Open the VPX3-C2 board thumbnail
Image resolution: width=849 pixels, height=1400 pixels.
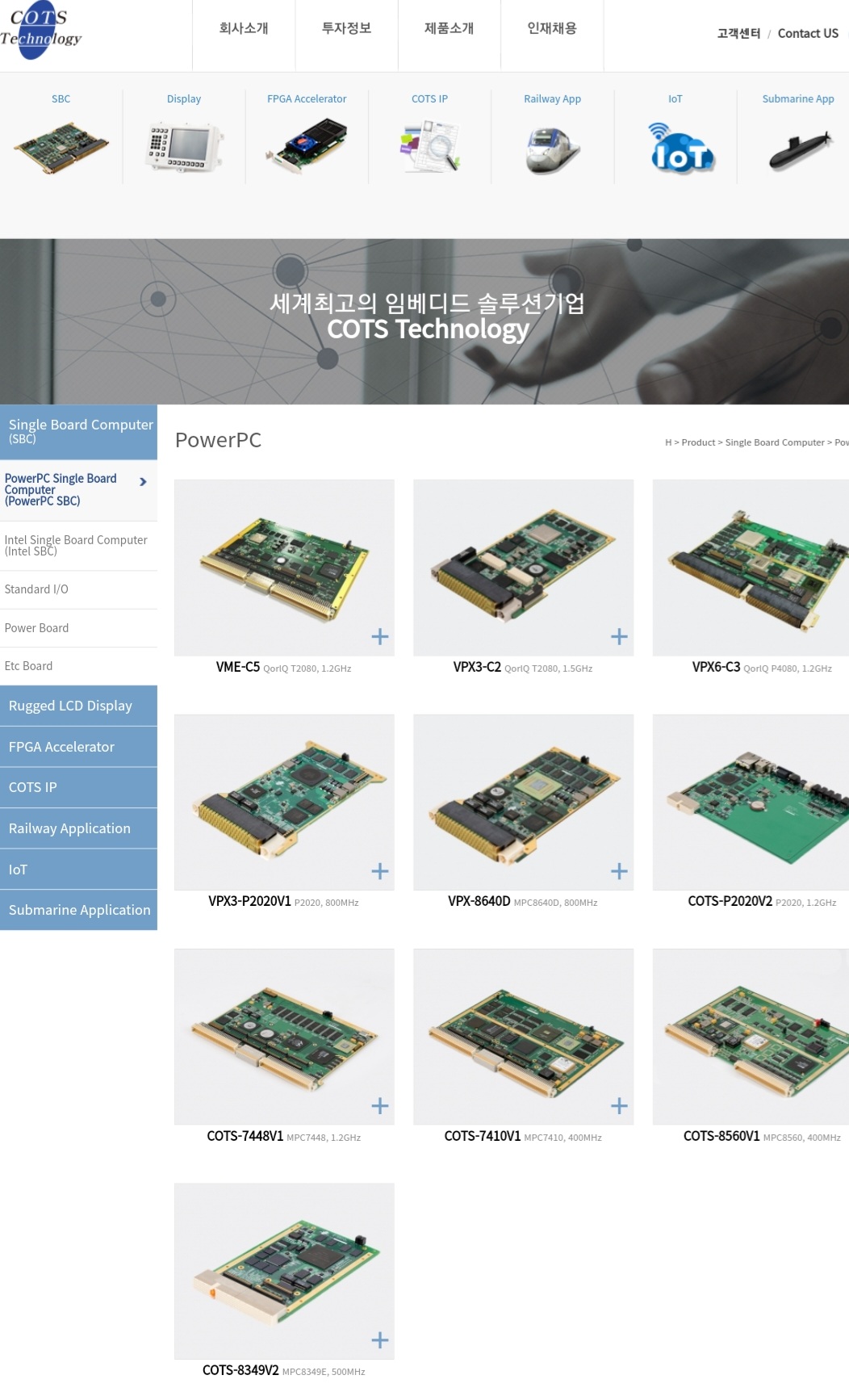pyautogui.click(x=523, y=568)
